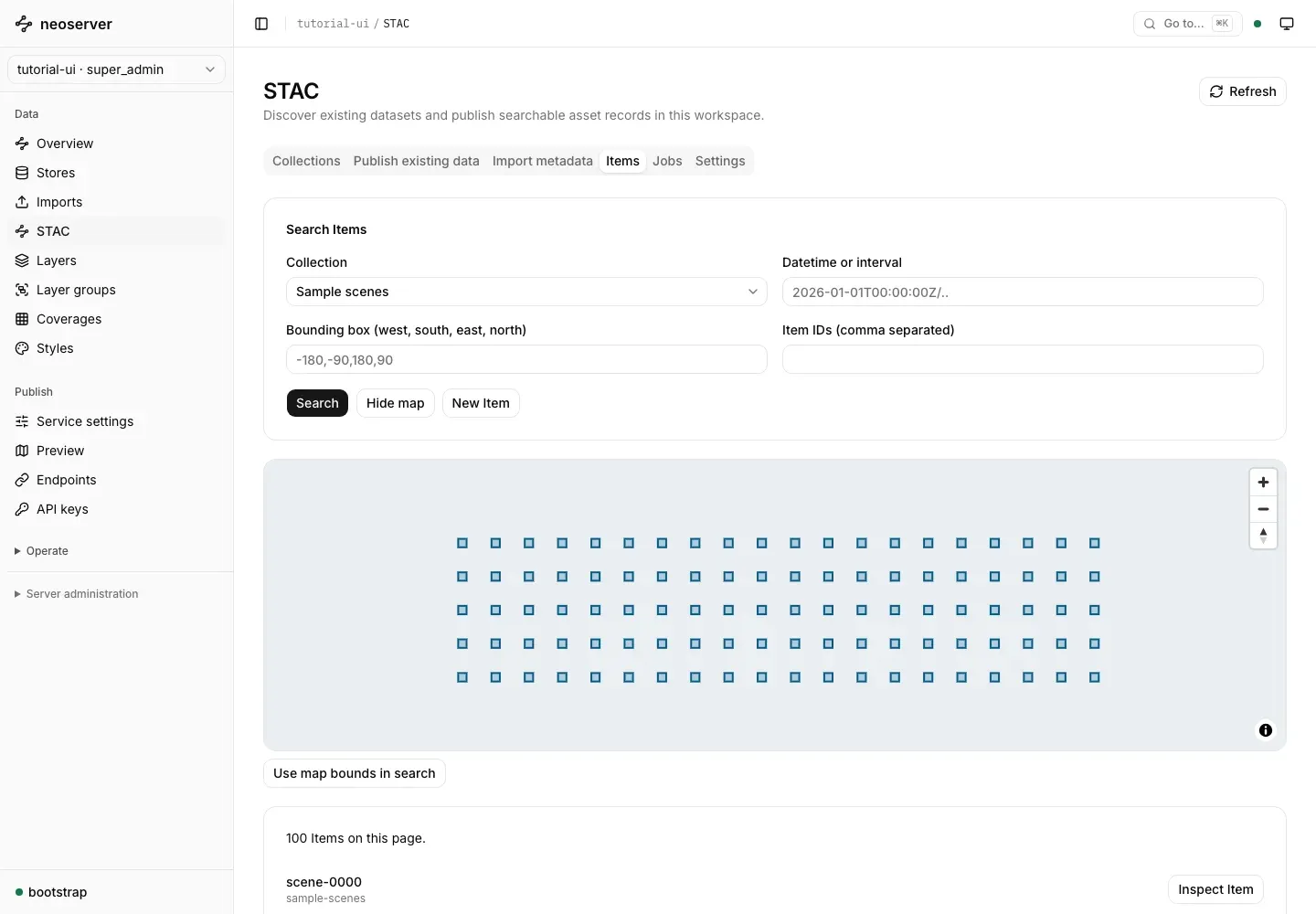Click the Refresh button
The height and width of the screenshot is (914, 1316).
click(x=1243, y=91)
